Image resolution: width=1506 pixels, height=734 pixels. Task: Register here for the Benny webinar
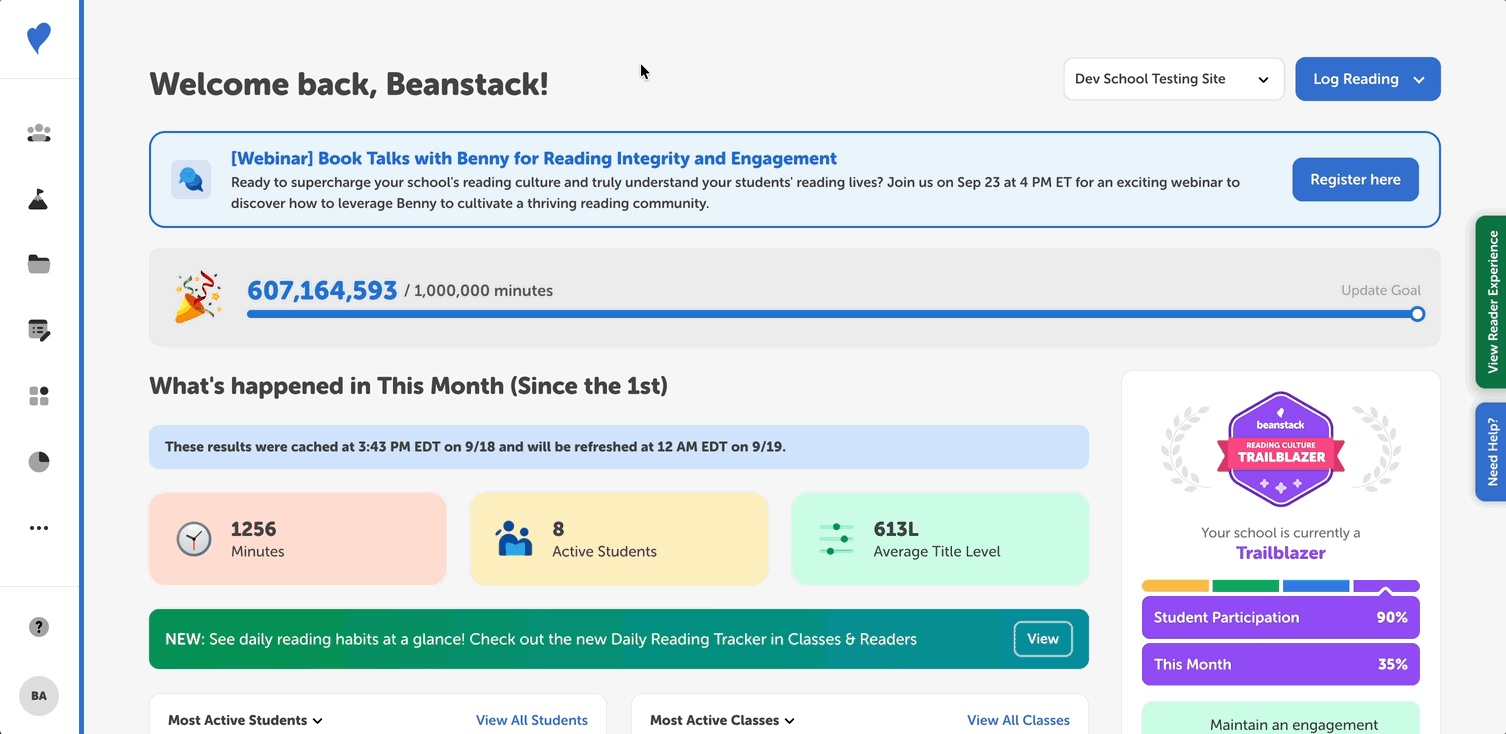(1355, 179)
